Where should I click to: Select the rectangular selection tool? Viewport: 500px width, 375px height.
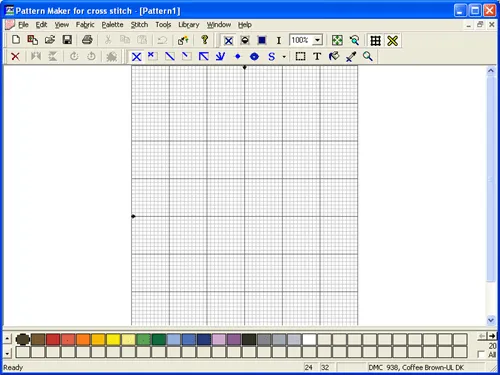(300, 56)
